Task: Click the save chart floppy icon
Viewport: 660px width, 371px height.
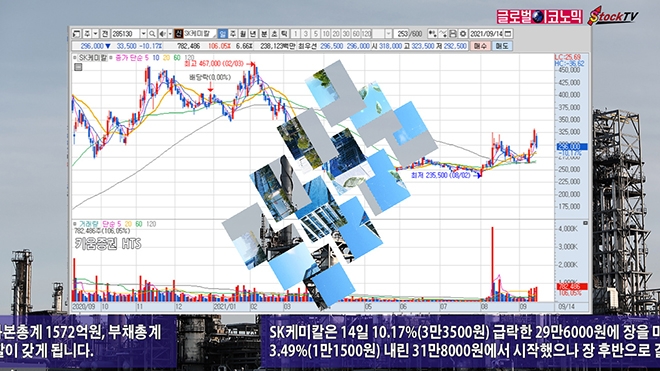Action: pyautogui.click(x=453, y=34)
